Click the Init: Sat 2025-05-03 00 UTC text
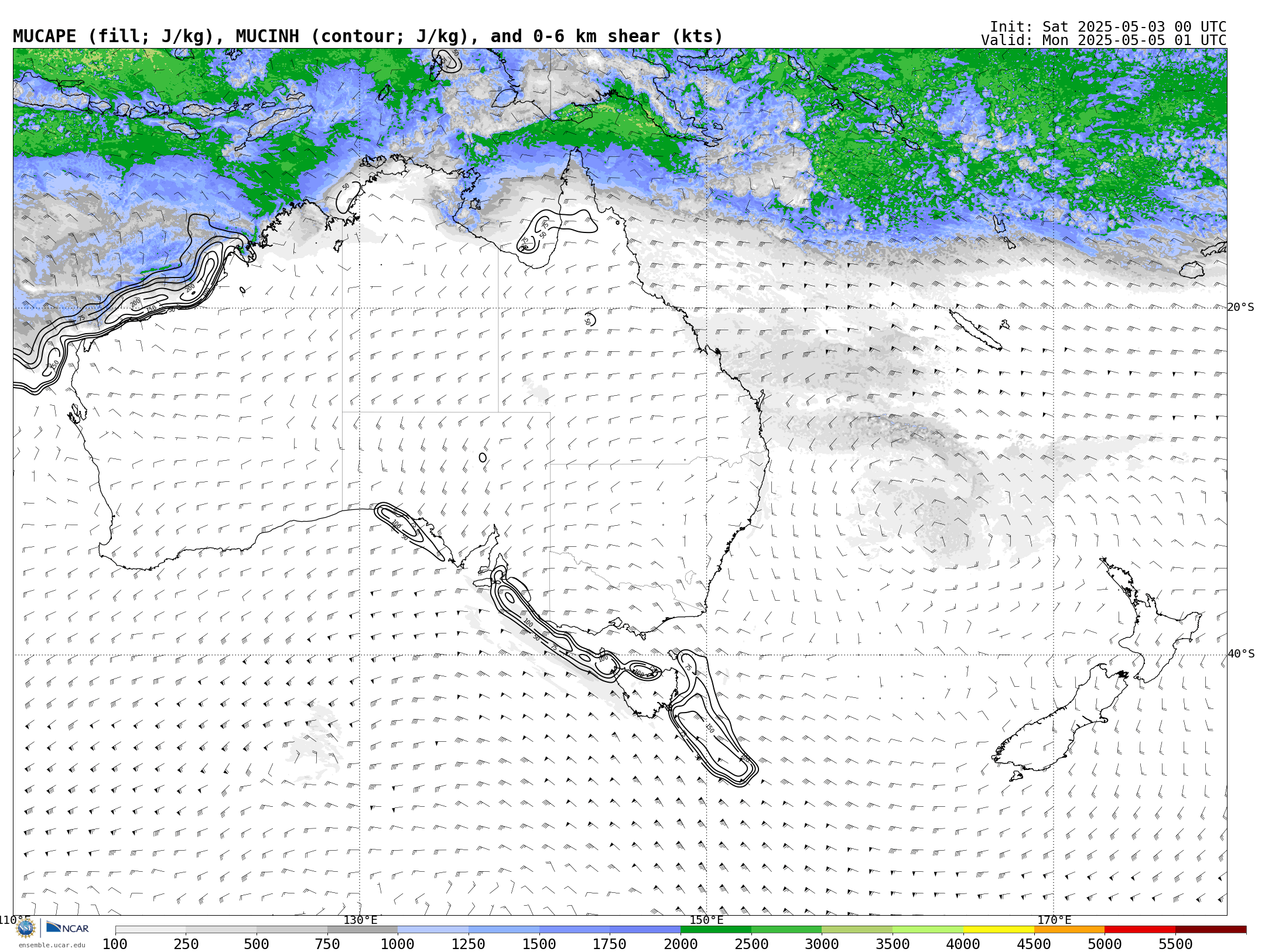 click(x=1108, y=27)
